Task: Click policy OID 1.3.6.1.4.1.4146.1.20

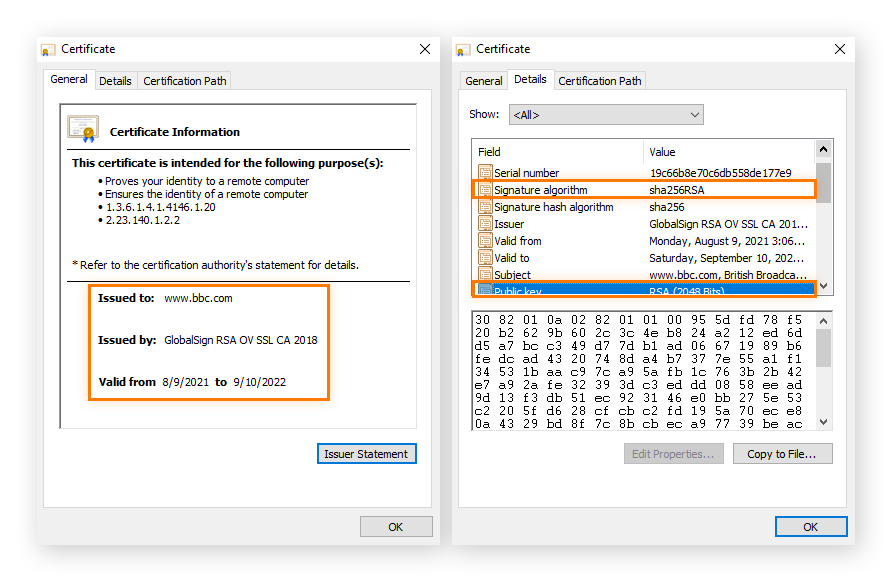Action: click(x=161, y=207)
